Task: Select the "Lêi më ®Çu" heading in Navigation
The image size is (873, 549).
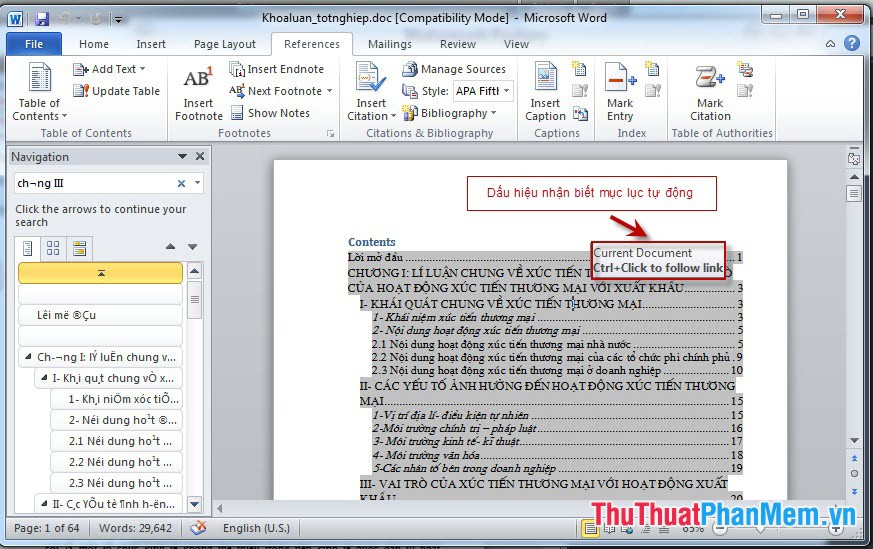Action: click(x=100, y=315)
